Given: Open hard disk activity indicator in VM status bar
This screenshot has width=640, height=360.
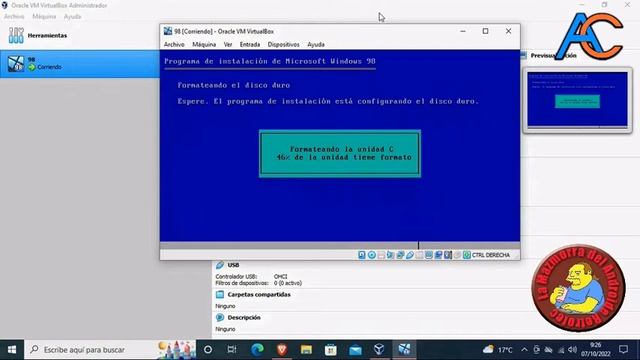Looking at the screenshot, I should tap(362, 255).
